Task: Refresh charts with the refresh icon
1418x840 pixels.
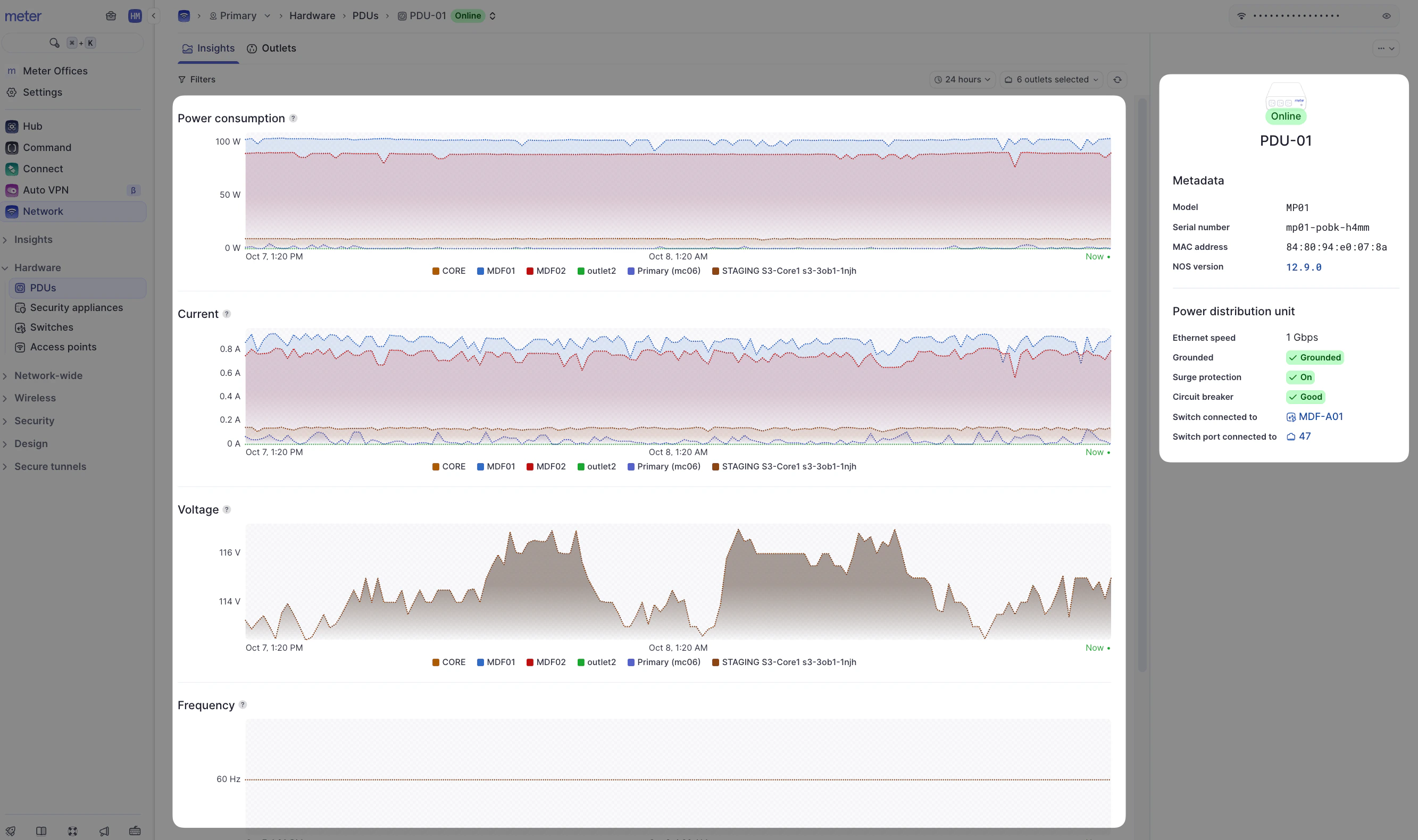Action: (1117, 79)
